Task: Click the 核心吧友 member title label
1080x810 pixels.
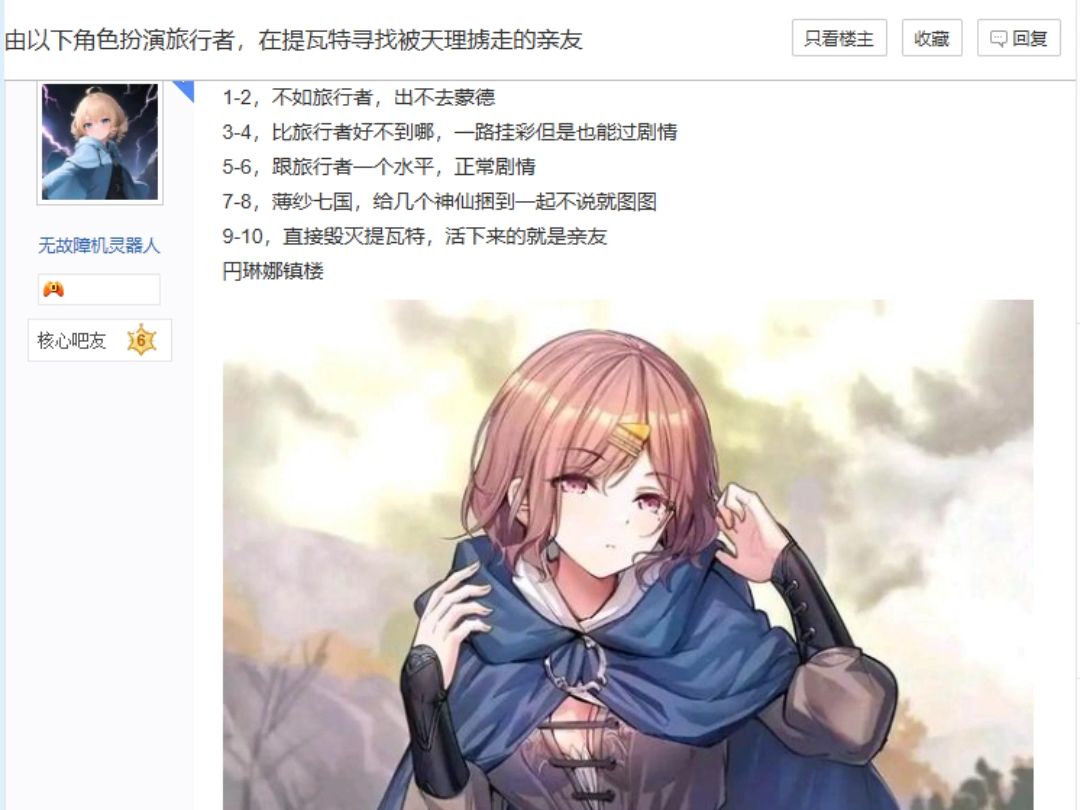Action: click(72, 340)
